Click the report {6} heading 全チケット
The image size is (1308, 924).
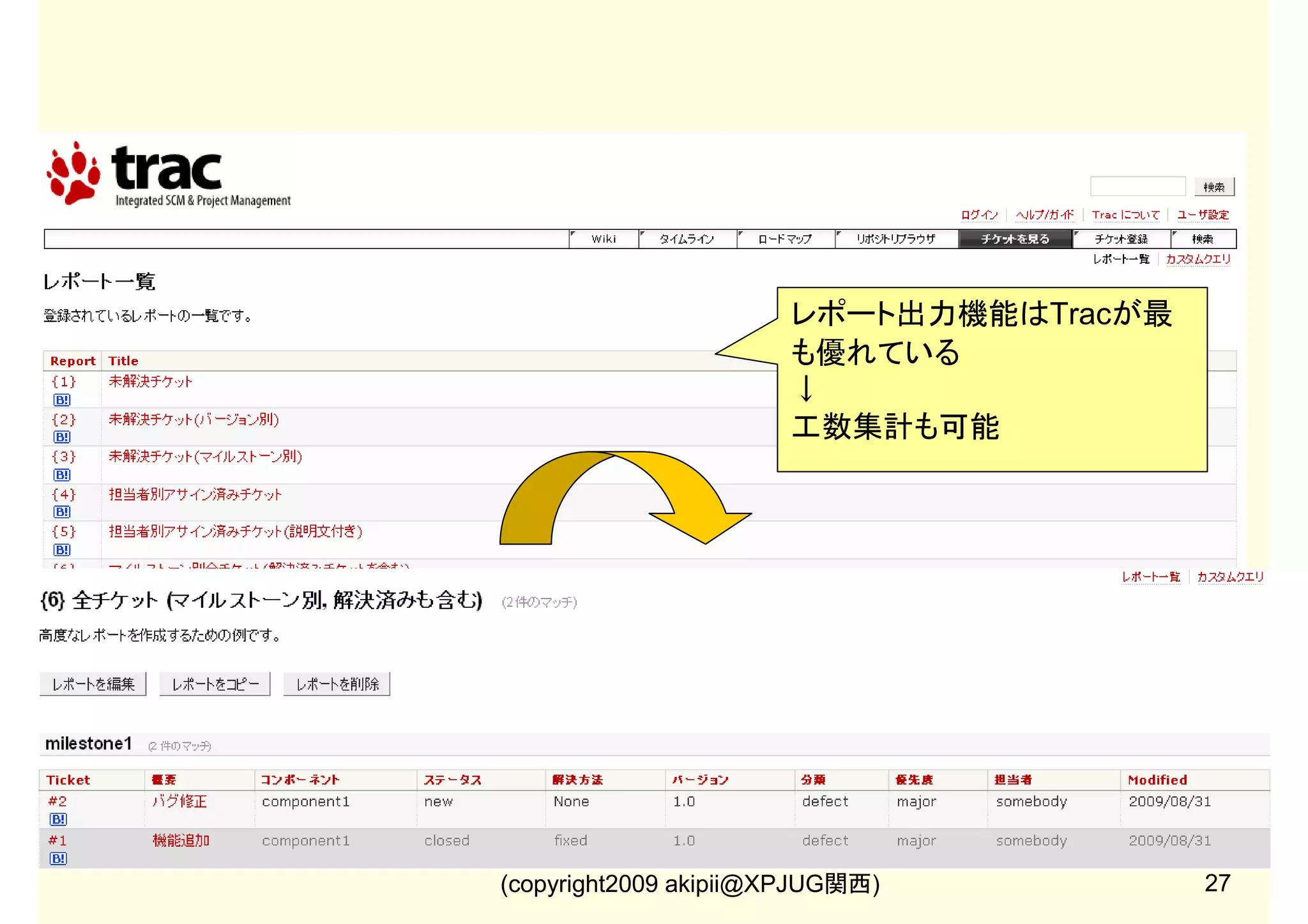(x=262, y=600)
